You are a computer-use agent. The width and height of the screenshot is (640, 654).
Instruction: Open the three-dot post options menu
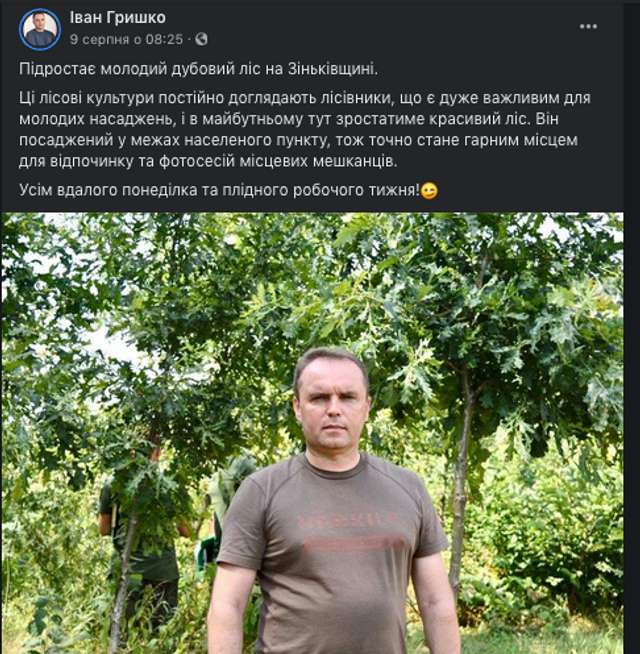[588, 27]
